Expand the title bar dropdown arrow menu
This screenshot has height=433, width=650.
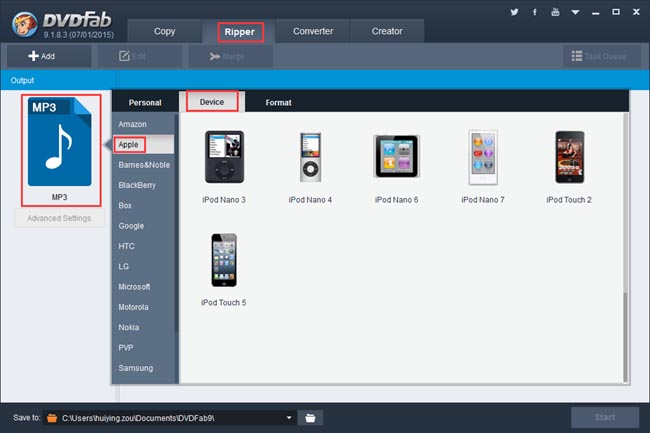click(x=575, y=12)
